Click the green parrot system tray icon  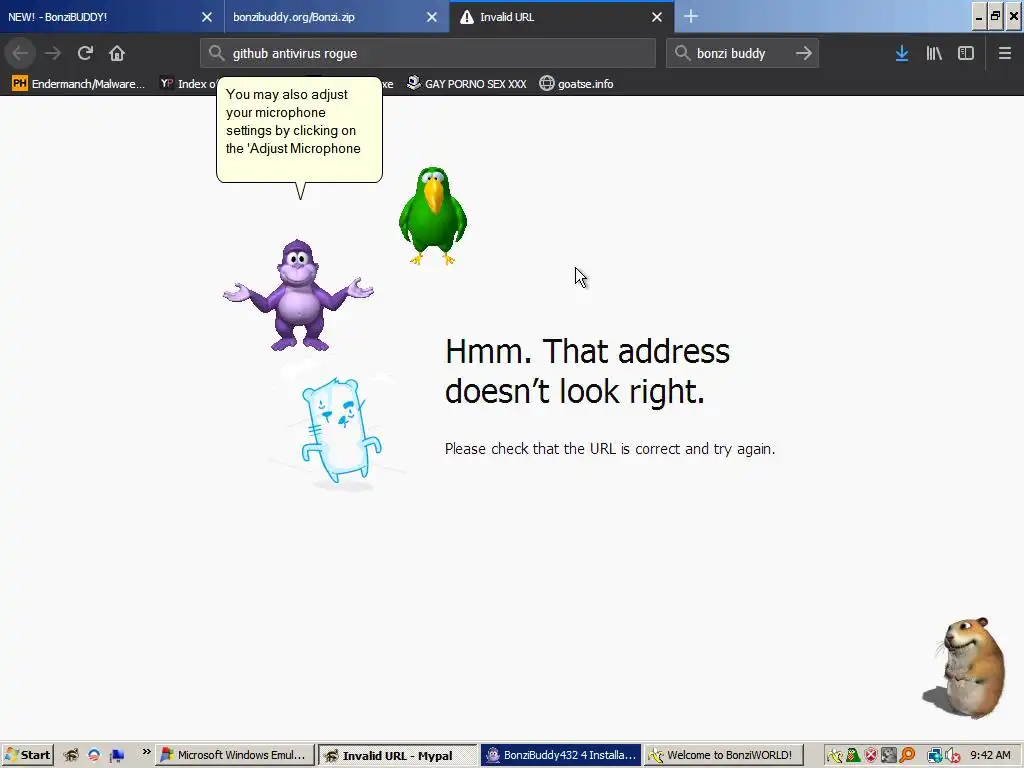[x=853, y=756]
